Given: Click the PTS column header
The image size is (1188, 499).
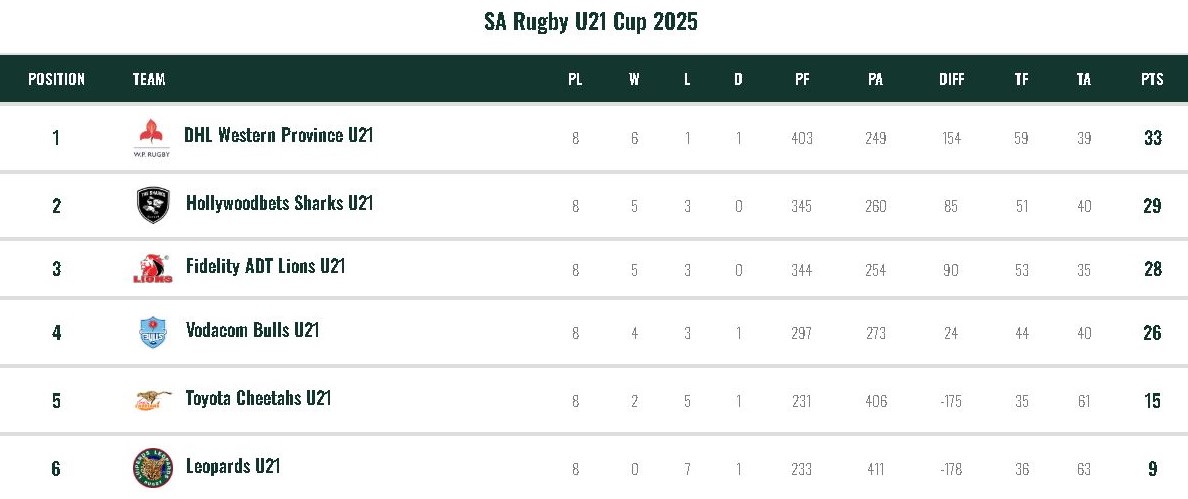Looking at the screenshot, I should (1152, 79).
